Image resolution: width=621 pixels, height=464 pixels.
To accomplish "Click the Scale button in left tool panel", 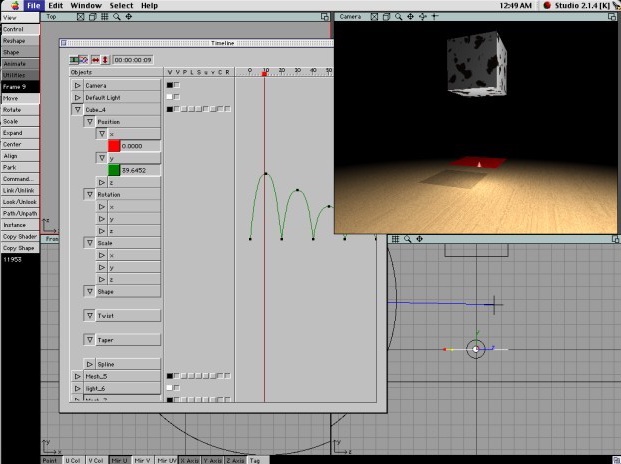I will pos(20,121).
